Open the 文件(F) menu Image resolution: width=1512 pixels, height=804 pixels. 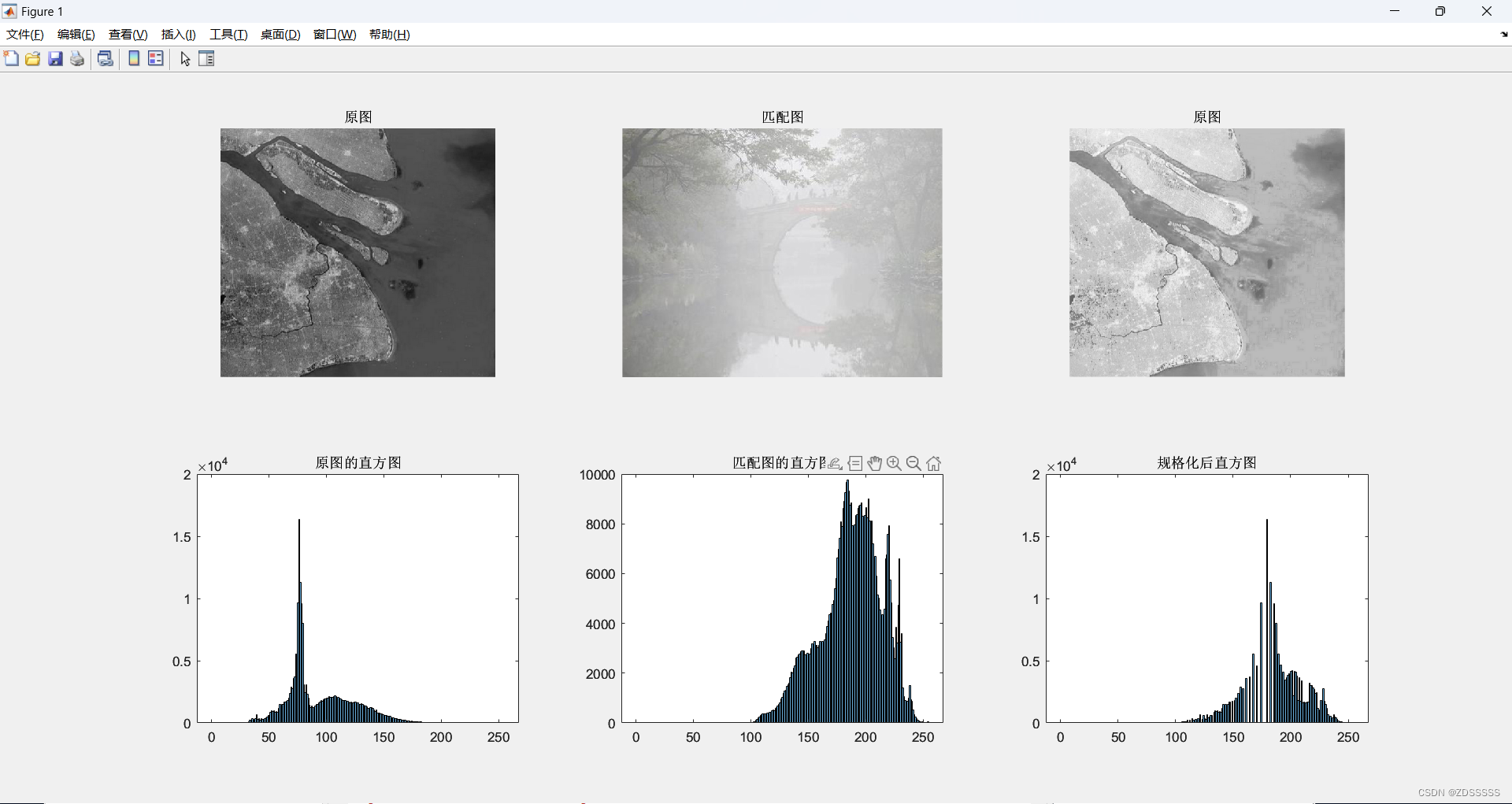[25, 34]
